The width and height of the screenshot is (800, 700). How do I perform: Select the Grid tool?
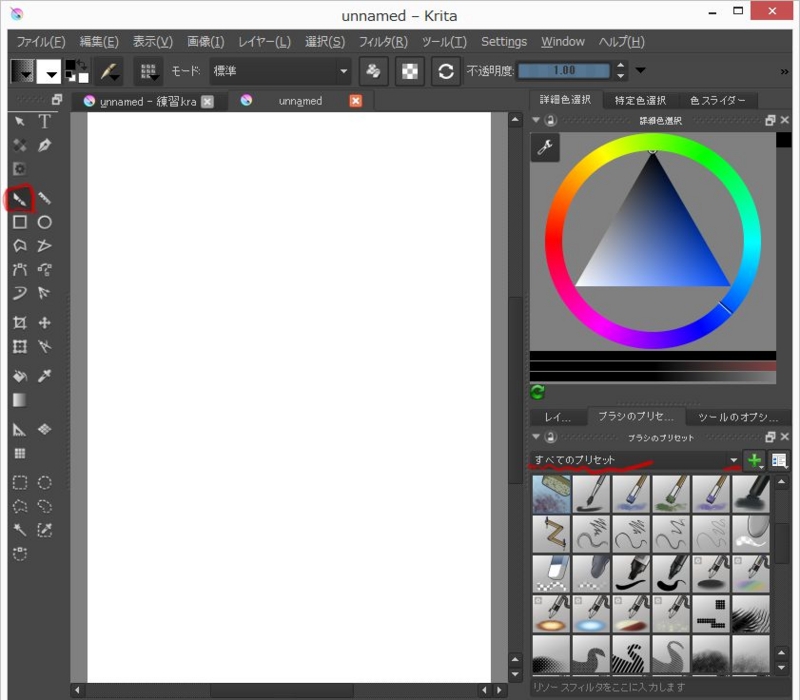[x=19, y=453]
